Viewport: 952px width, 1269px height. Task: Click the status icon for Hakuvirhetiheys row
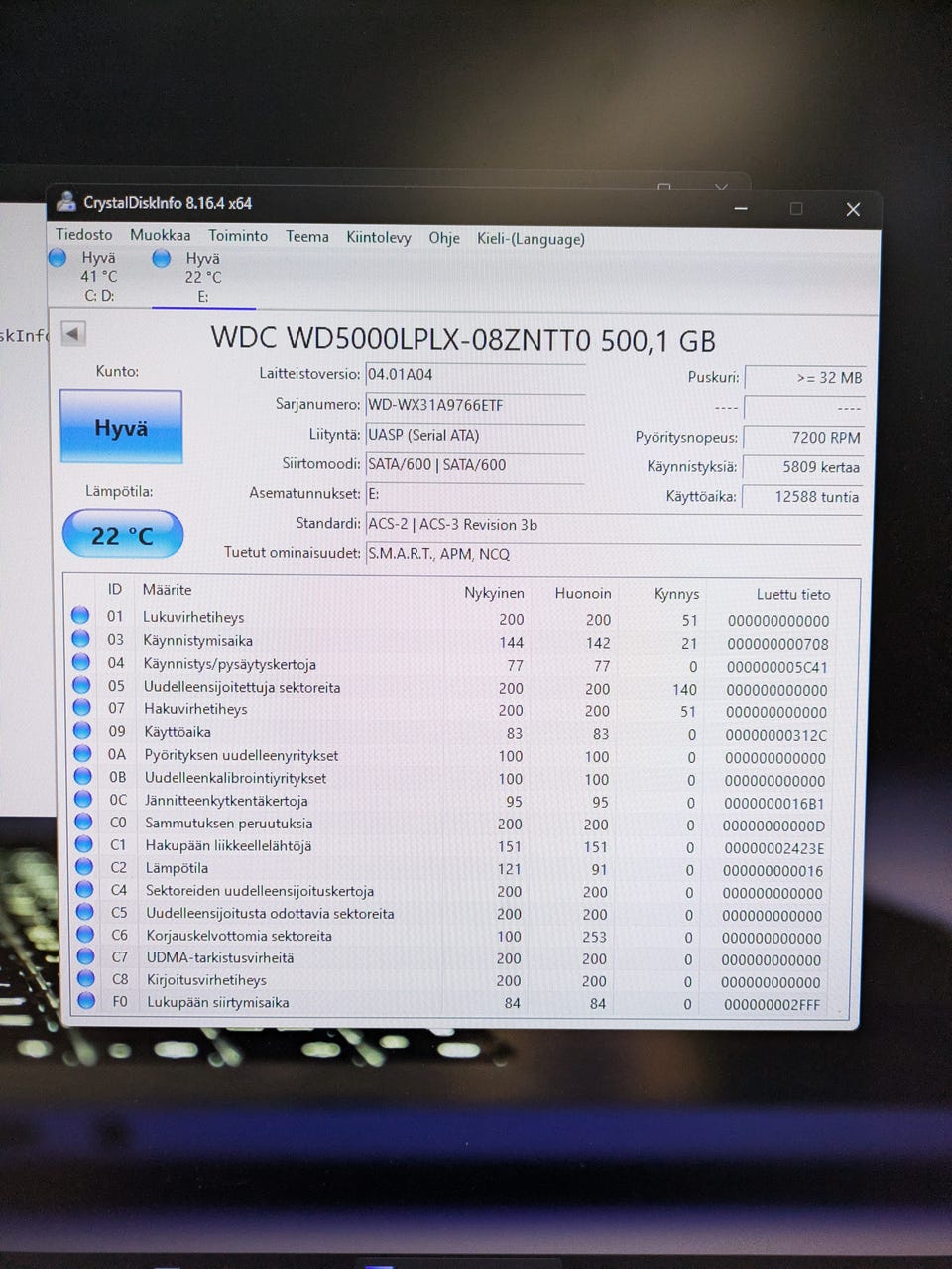pos(82,707)
